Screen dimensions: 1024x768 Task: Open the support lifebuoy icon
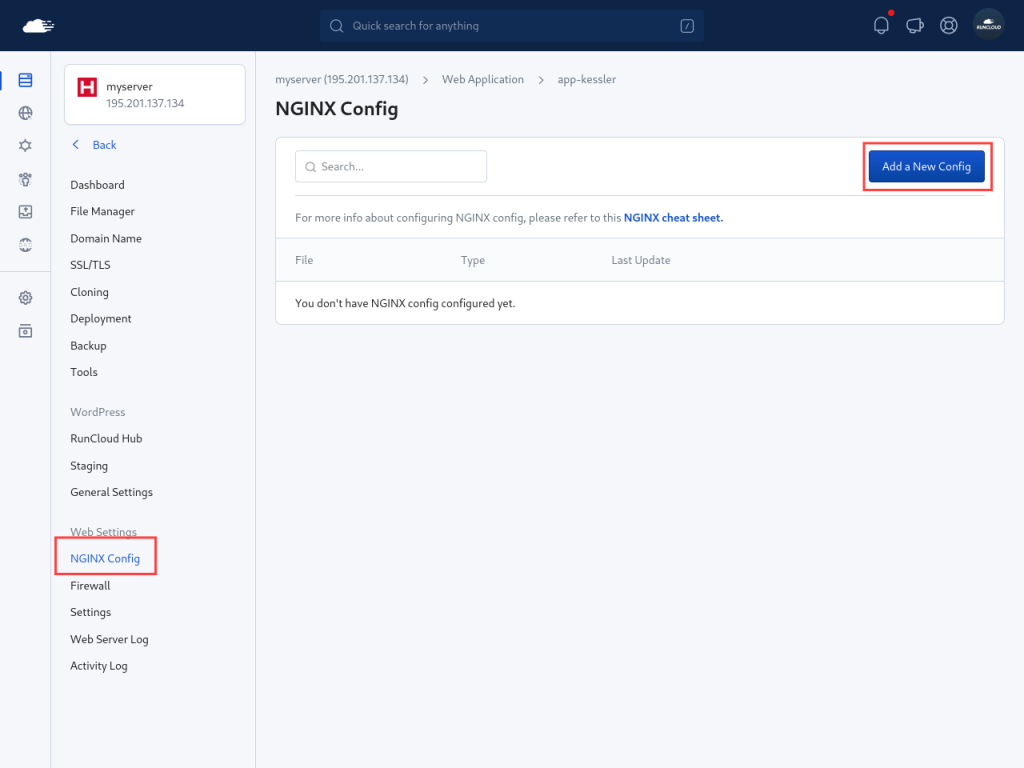tap(949, 26)
